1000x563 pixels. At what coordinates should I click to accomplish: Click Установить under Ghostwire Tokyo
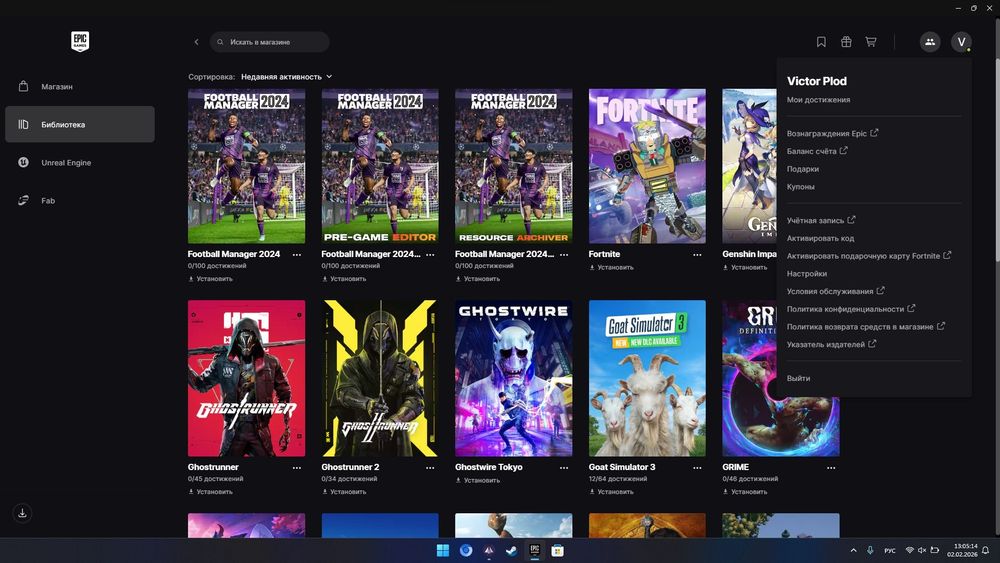click(478, 480)
